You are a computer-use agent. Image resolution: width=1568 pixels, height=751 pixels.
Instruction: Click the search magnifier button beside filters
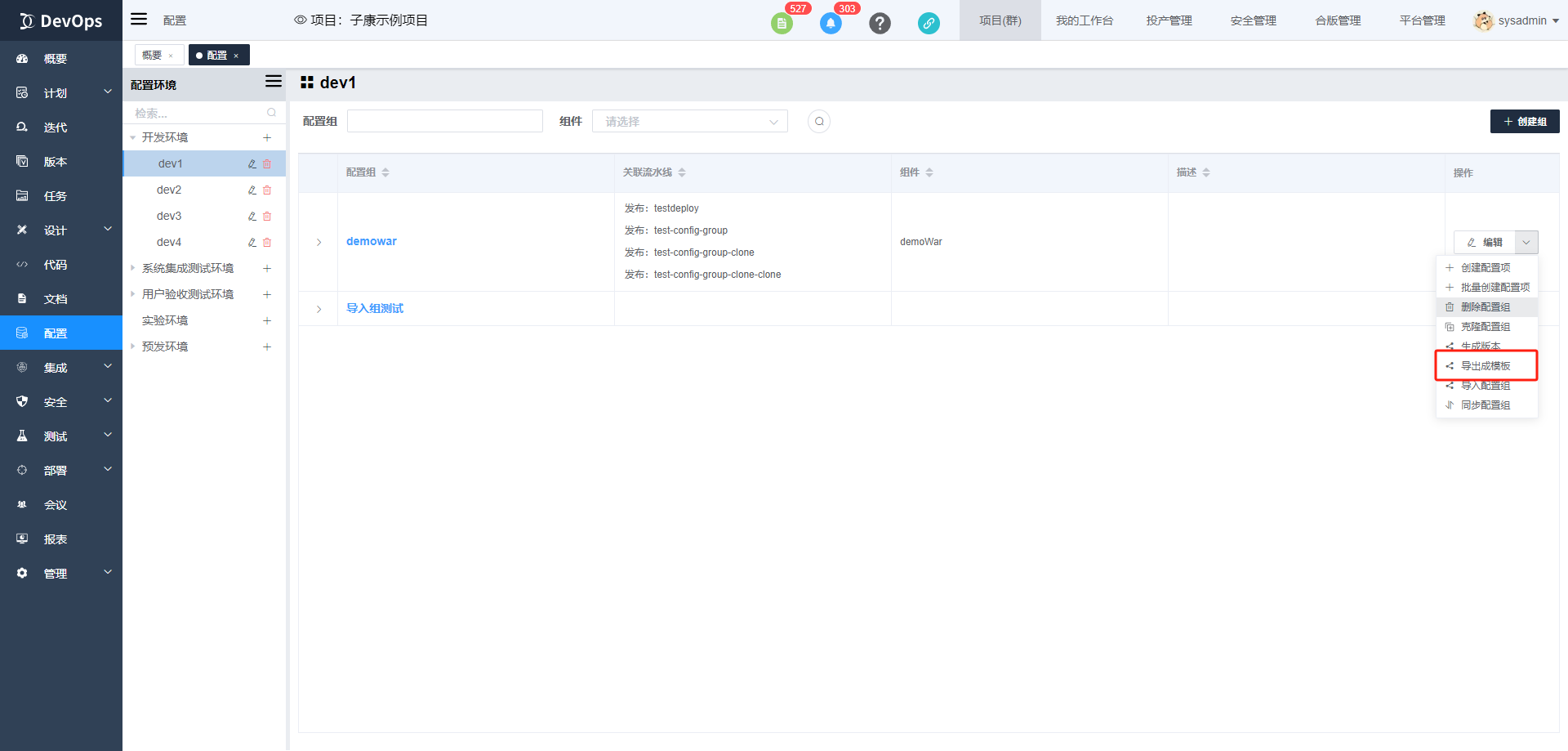coord(819,122)
